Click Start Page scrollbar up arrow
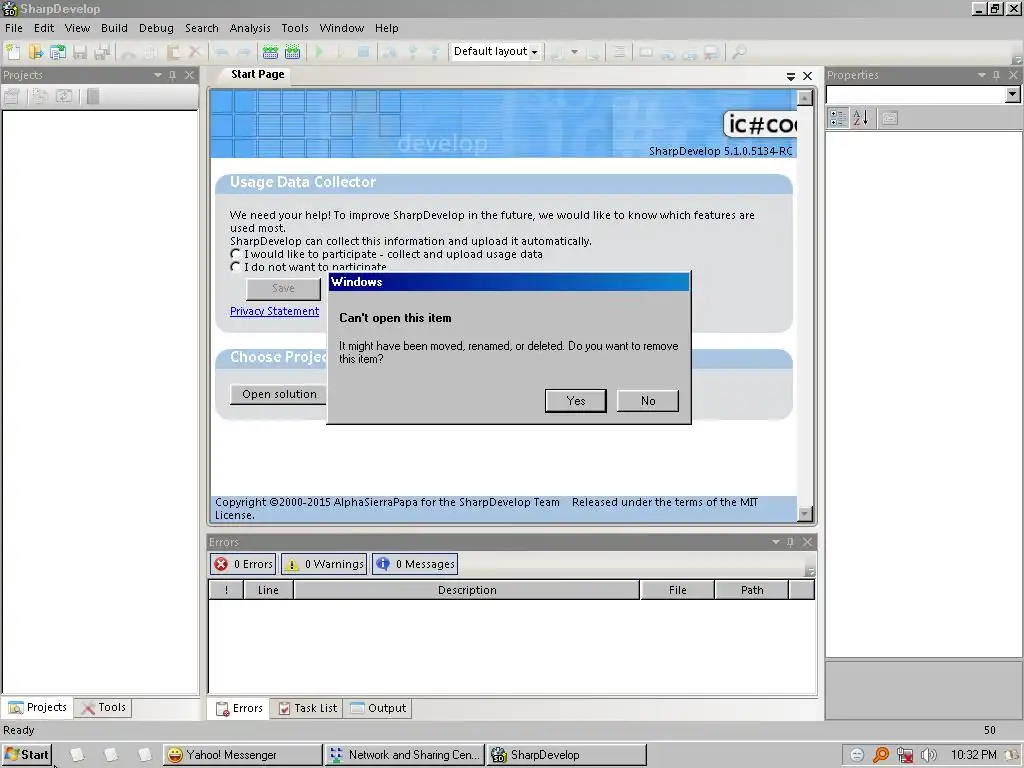This screenshot has width=1024, height=768. pyautogui.click(x=805, y=98)
